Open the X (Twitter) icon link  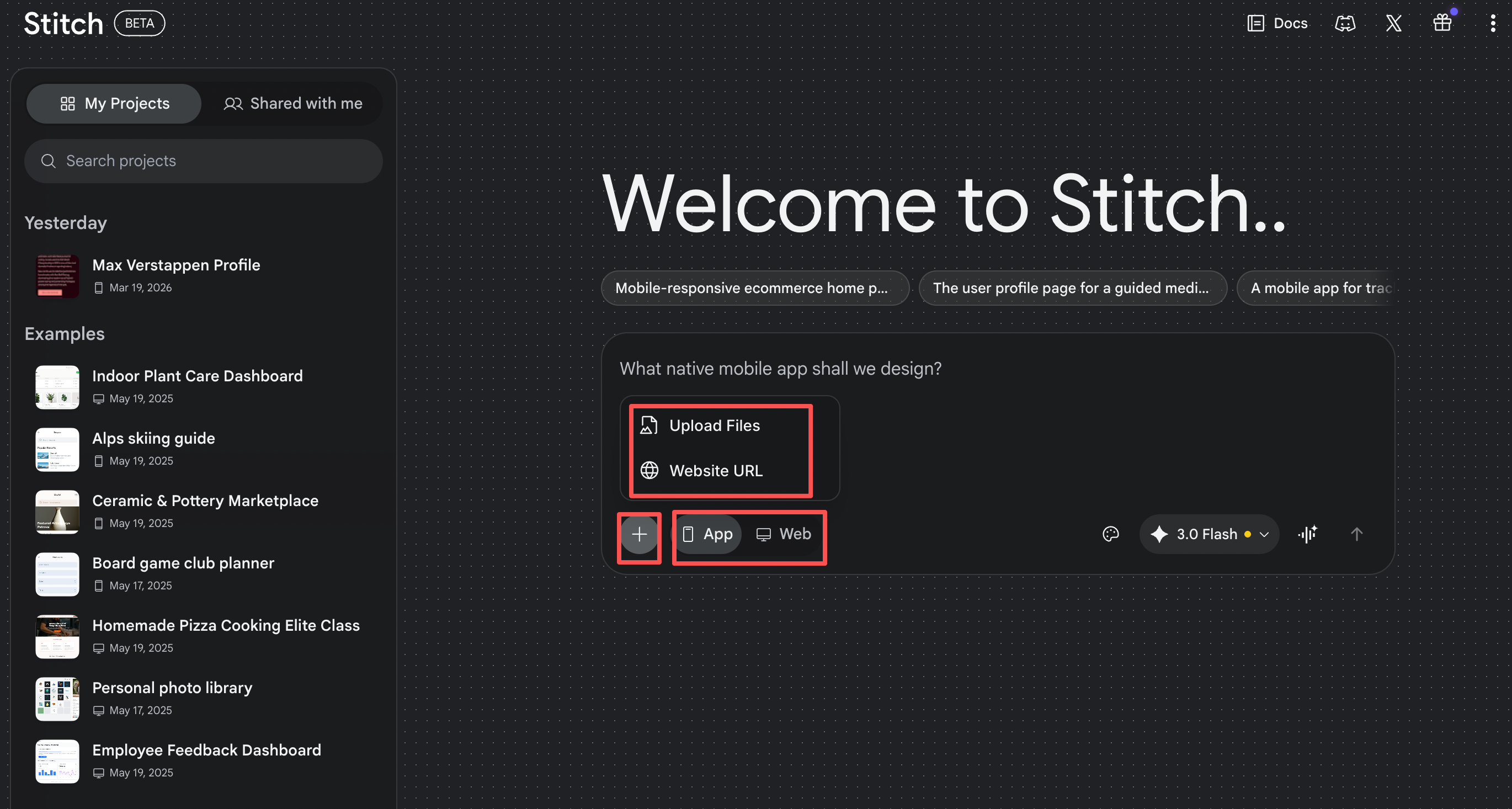click(x=1393, y=24)
